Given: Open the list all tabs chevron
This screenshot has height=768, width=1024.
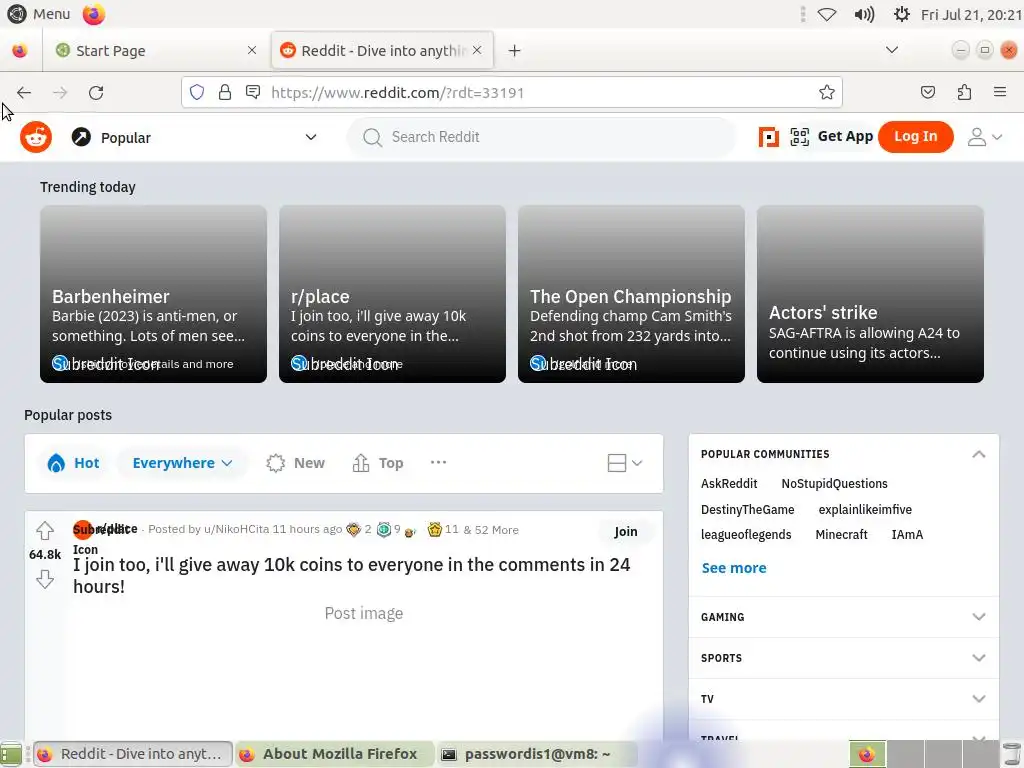Looking at the screenshot, I should pos(891,50).
